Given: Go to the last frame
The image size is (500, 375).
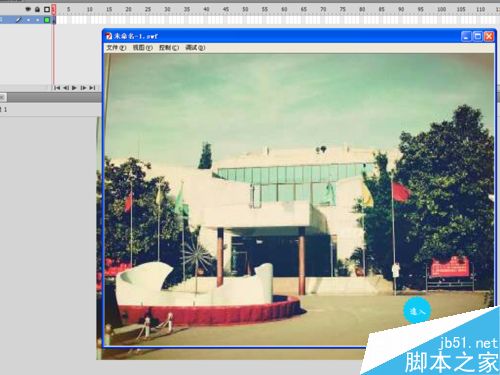Looking at the screenshot, I should [x=92, y=88].
